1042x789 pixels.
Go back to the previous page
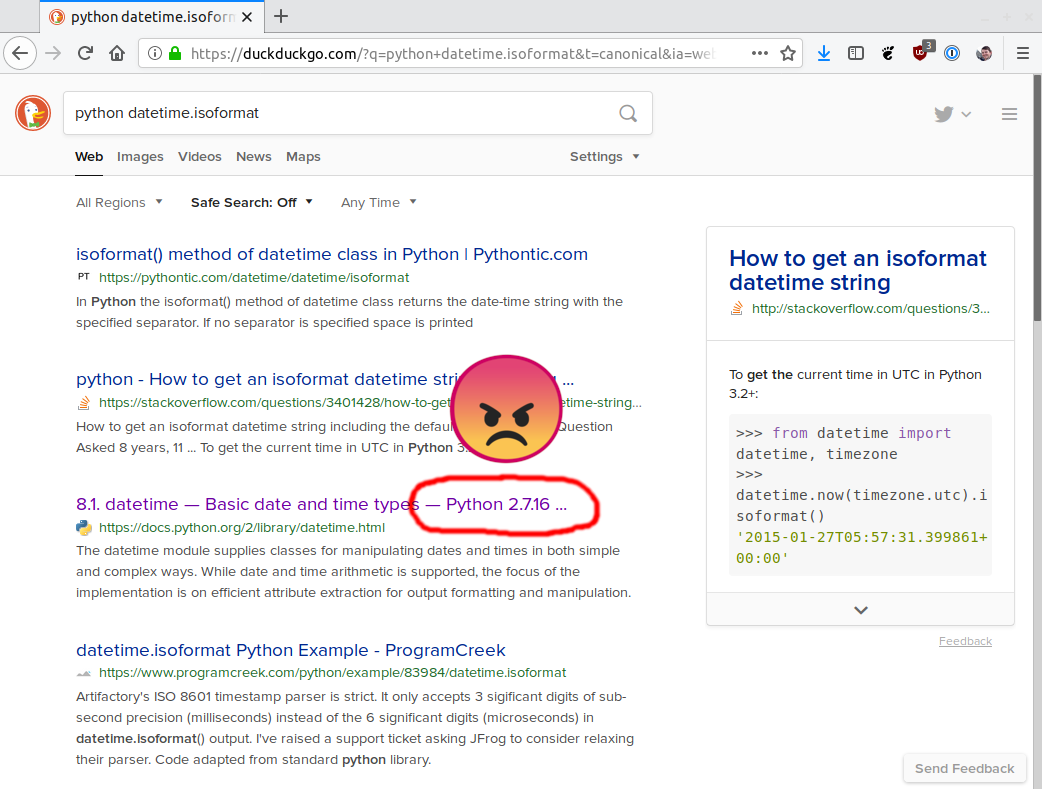coord(20,53)
